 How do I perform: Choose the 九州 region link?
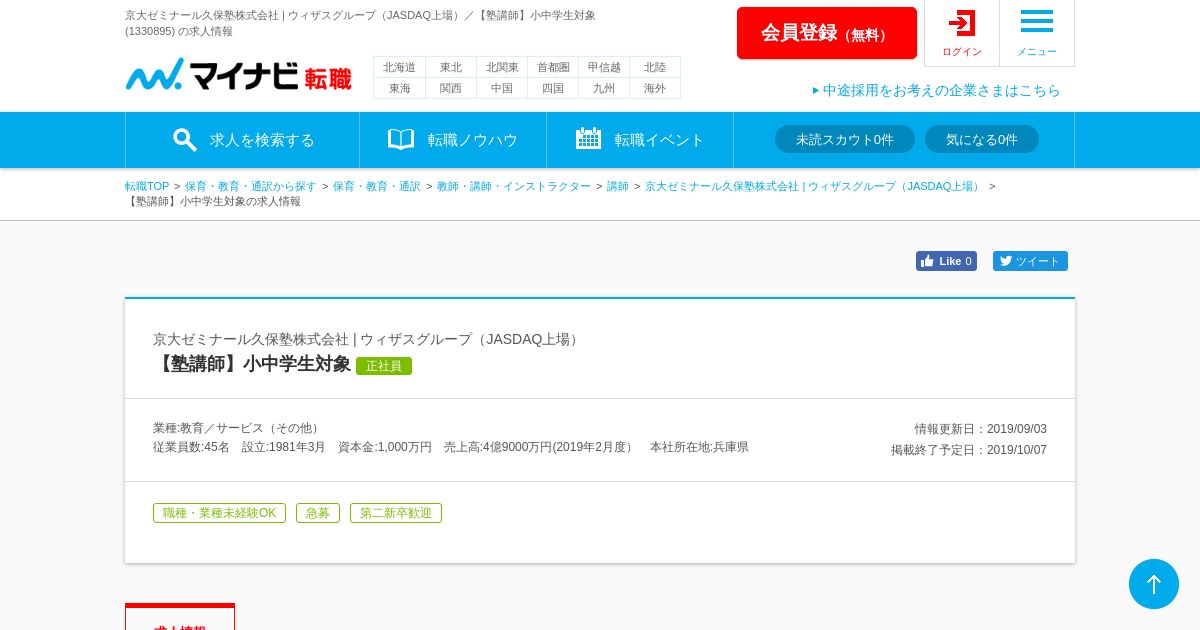tap(604, 88)
